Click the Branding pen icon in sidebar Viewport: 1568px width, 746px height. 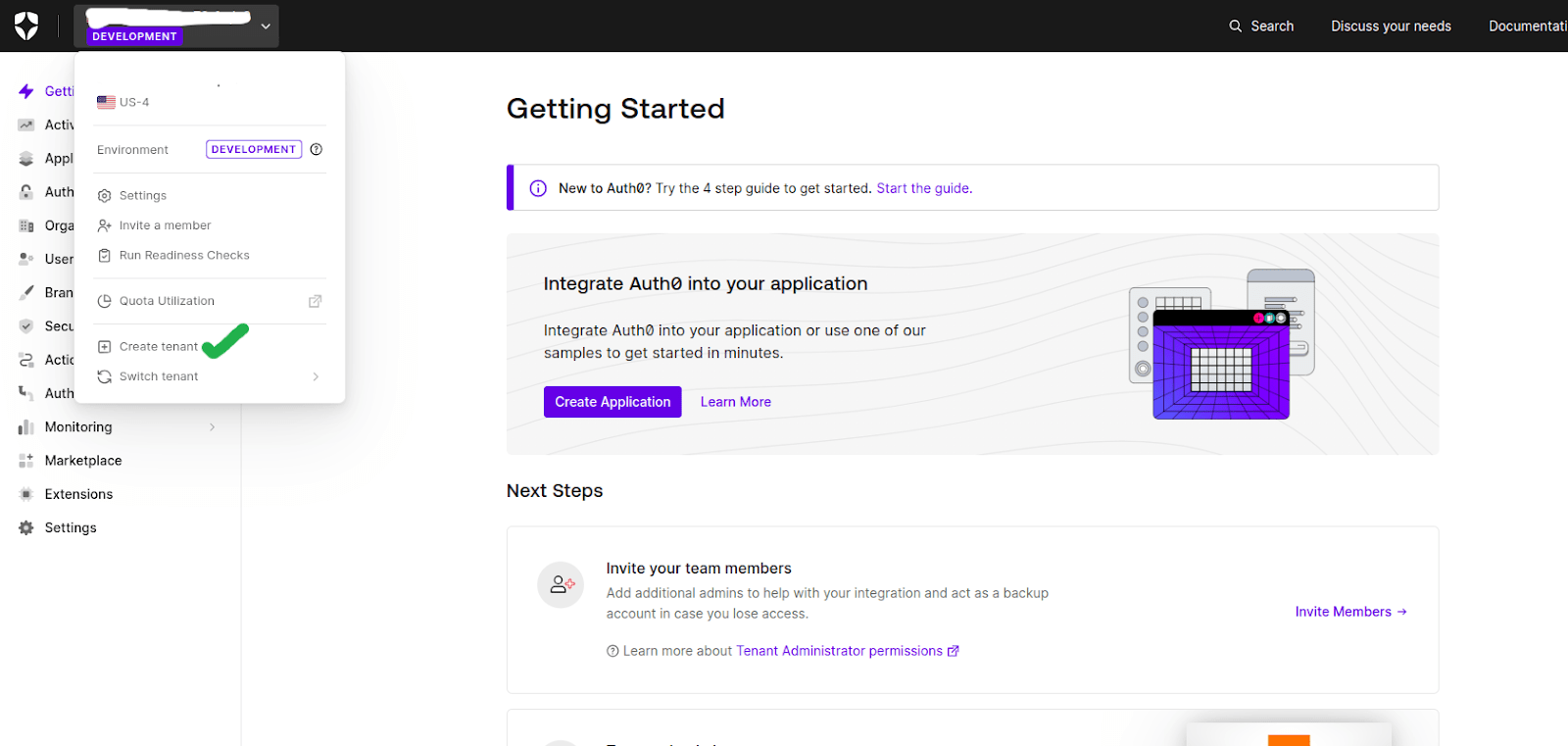[x=26, y=292]
